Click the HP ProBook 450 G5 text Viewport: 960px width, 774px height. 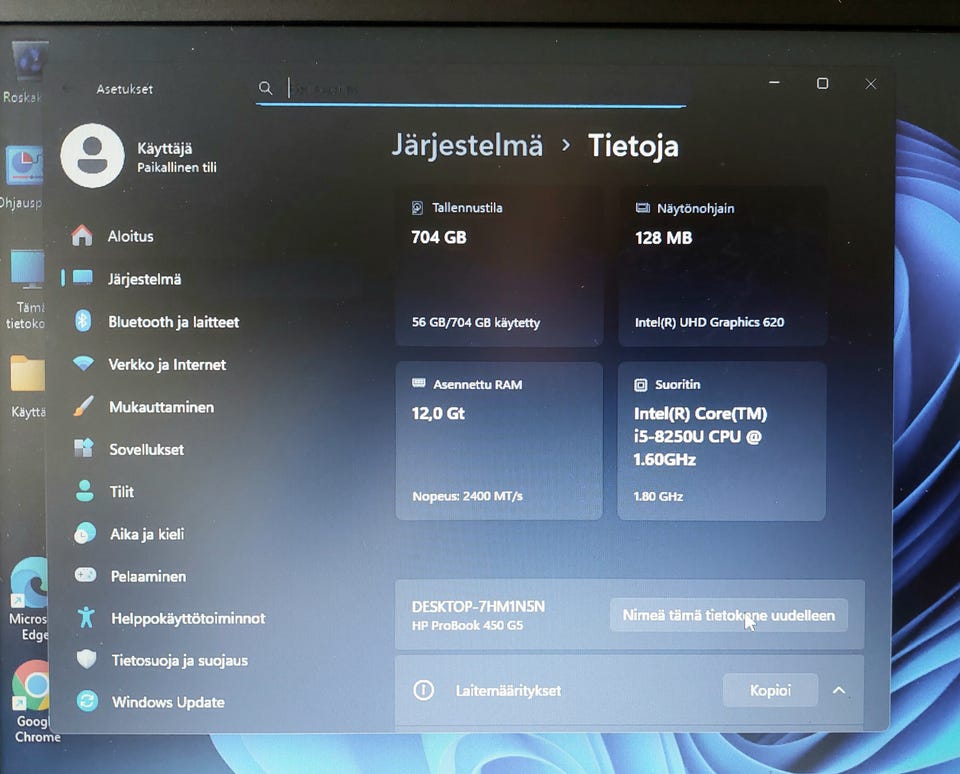coord(467,625)
